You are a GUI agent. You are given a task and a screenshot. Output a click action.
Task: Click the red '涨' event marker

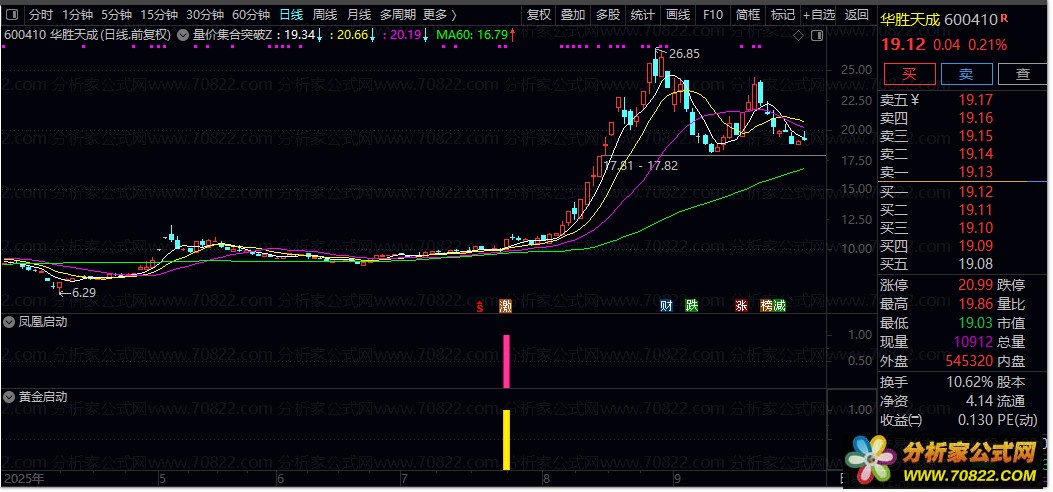click(741, 306)
